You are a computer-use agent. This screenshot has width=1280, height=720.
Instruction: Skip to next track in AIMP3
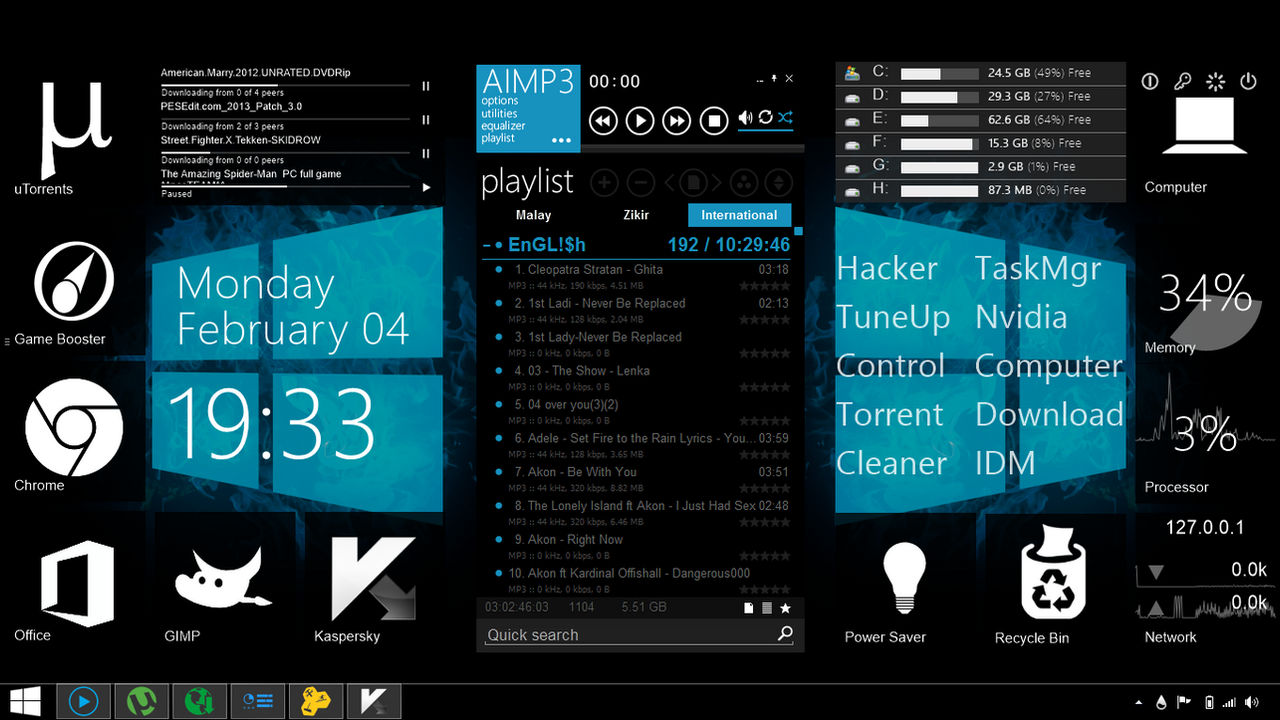tap(677, 121)
